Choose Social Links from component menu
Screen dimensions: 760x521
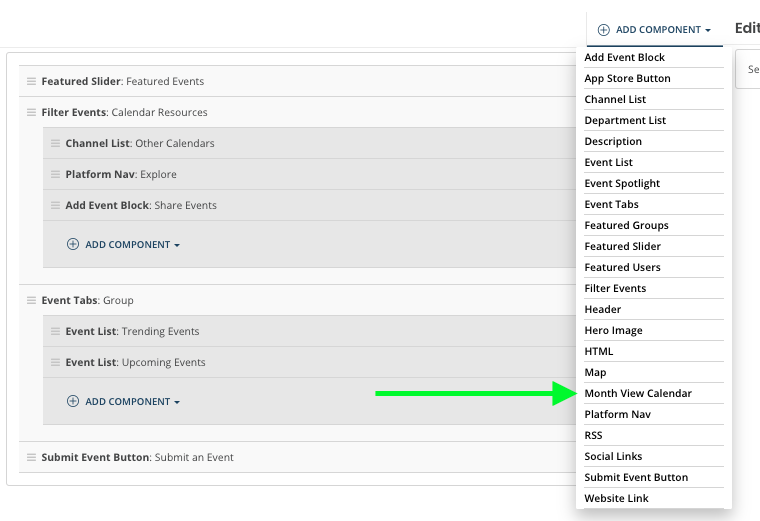[x=613, y=456]
